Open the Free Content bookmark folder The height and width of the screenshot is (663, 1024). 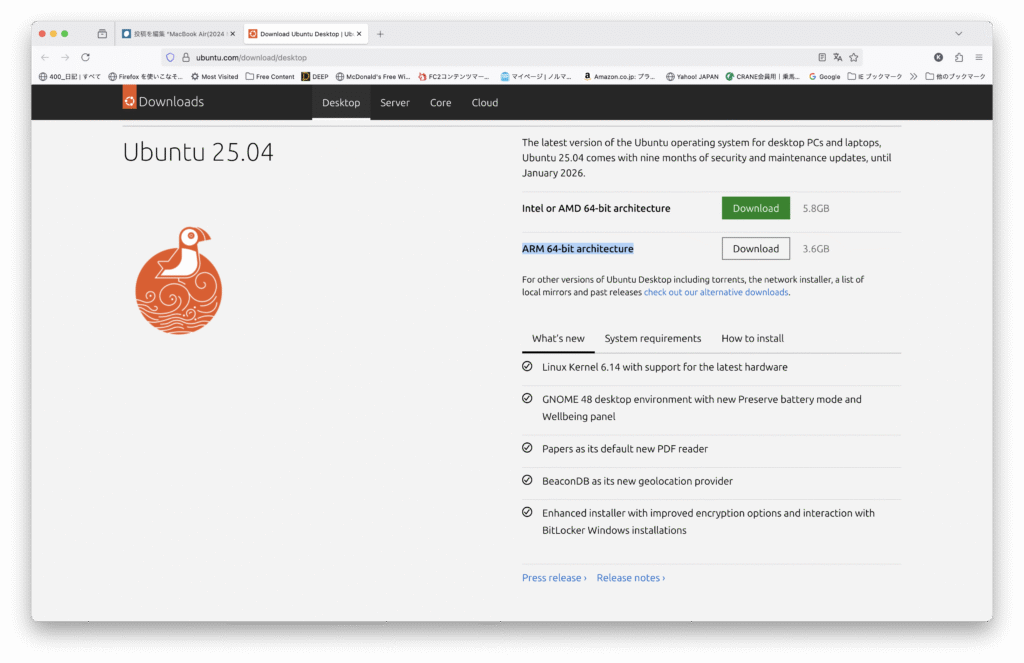coord(270,76)
